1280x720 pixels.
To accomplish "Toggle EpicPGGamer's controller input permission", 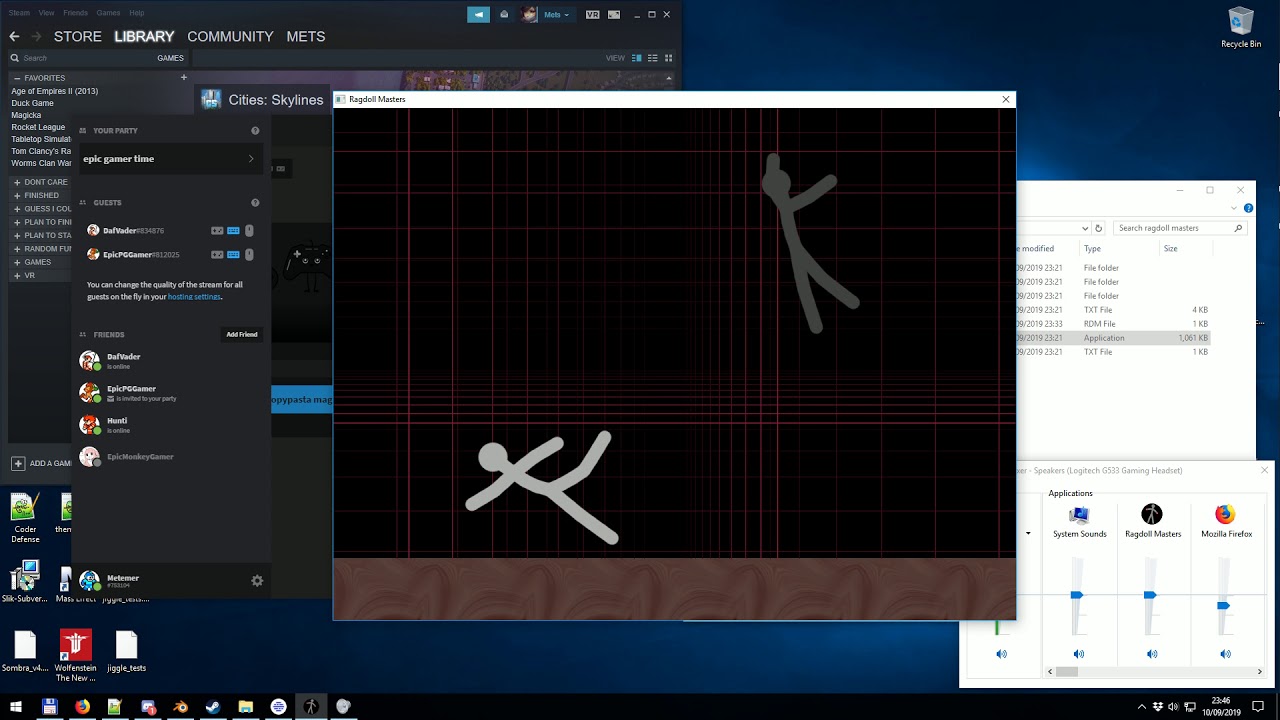I will pos(217,255).
